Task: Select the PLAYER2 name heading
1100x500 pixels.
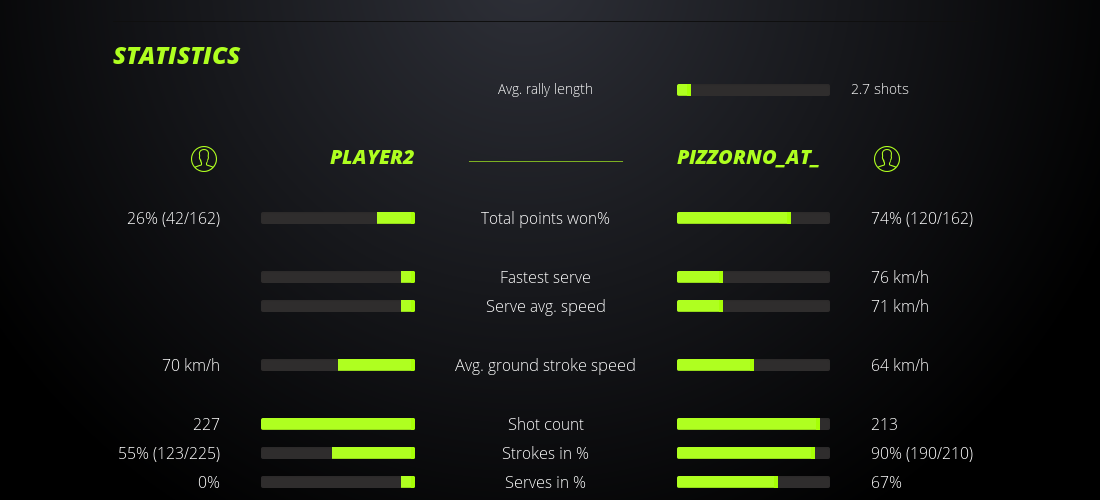Action: 372,158
